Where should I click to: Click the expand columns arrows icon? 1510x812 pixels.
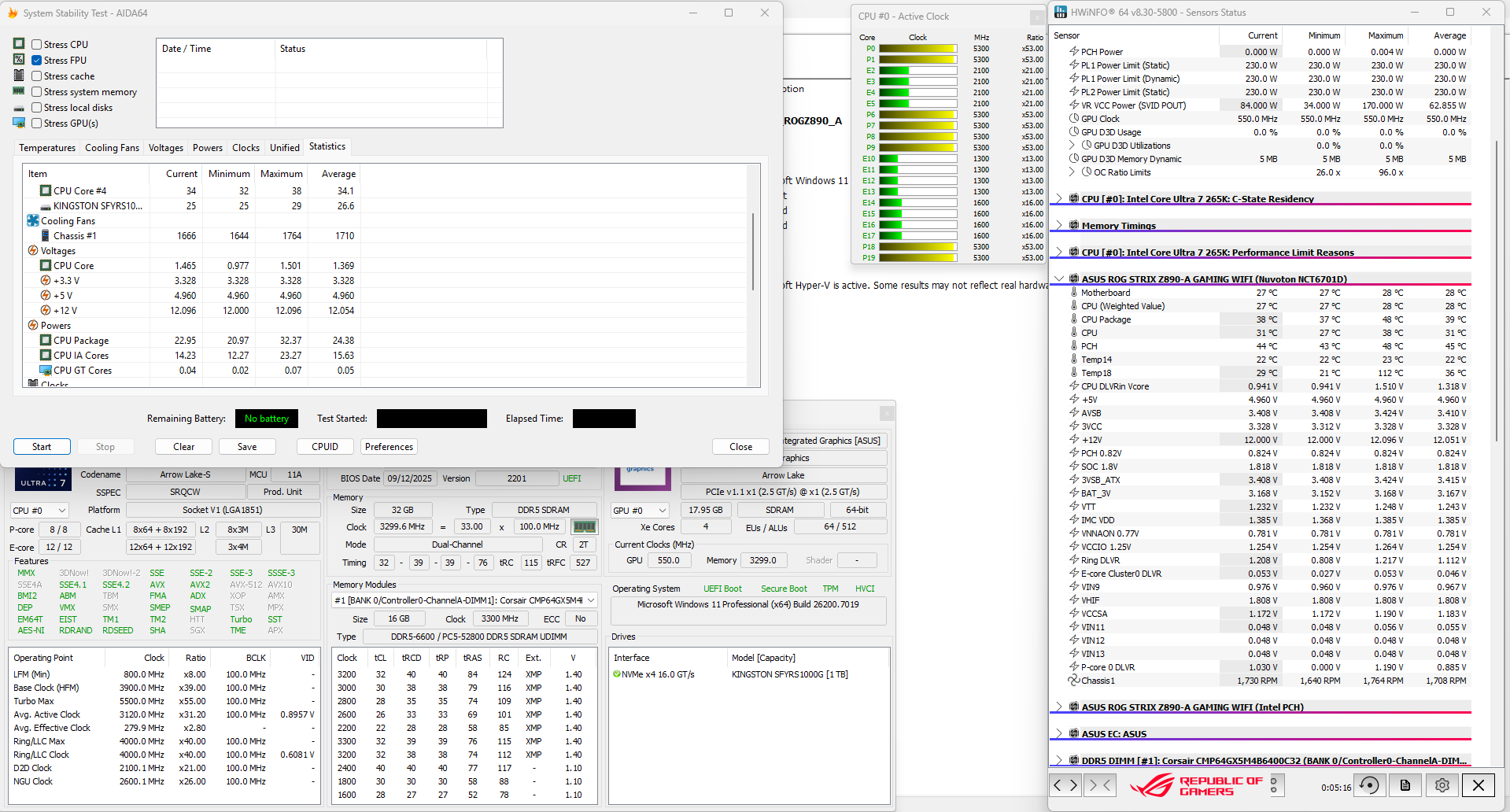pyautogui.click(x=1065, y=785)
